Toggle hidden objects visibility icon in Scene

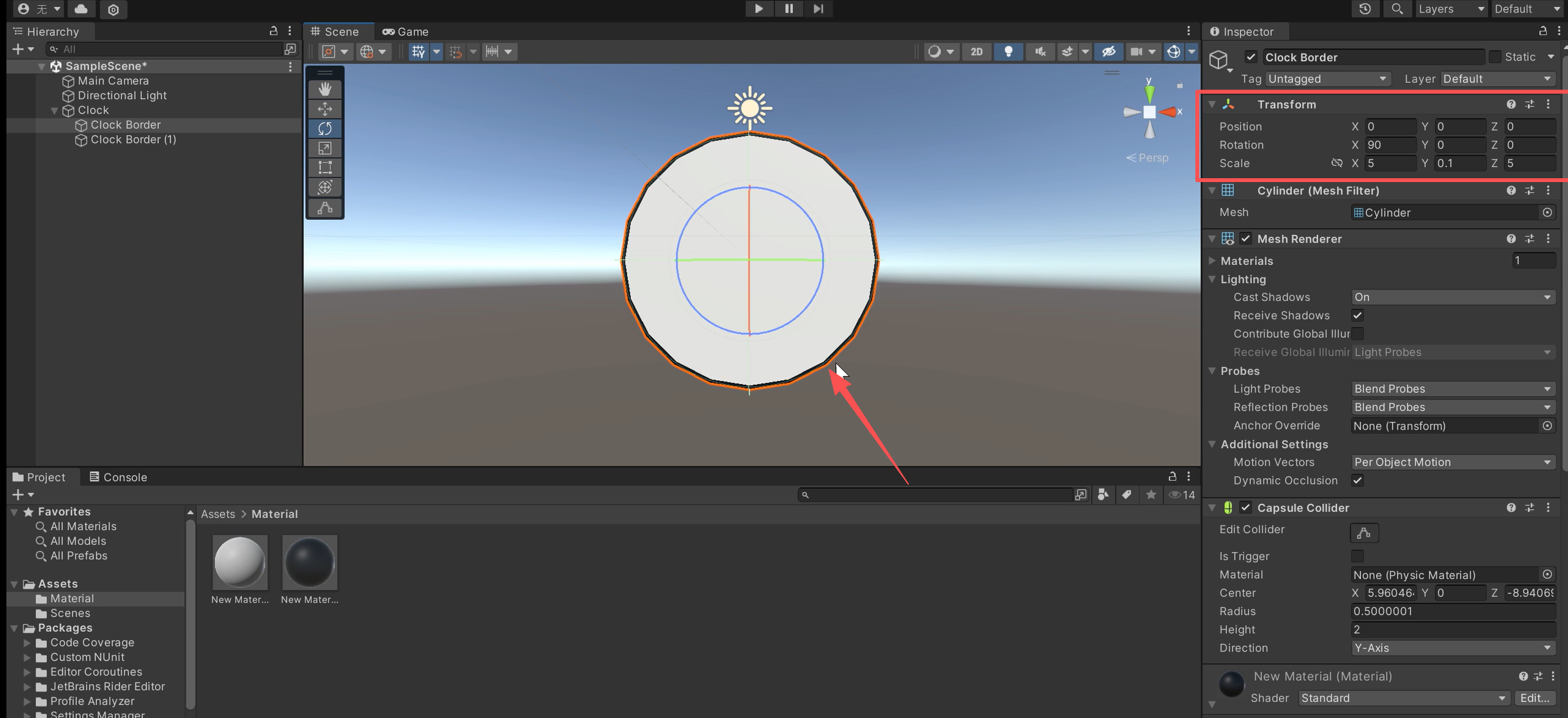[x=1108, y=51]
